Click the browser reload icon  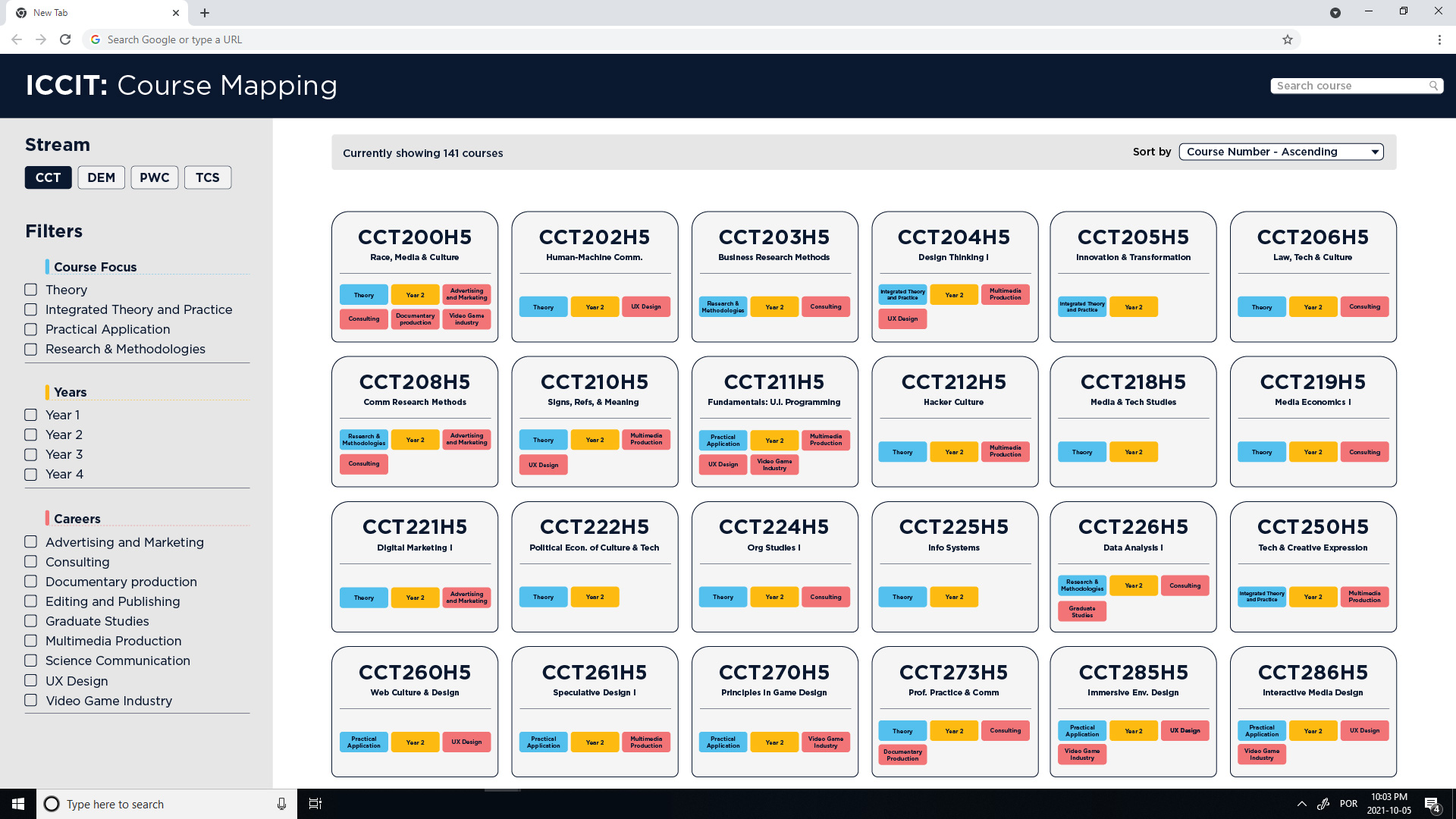(x=65, y=39)
